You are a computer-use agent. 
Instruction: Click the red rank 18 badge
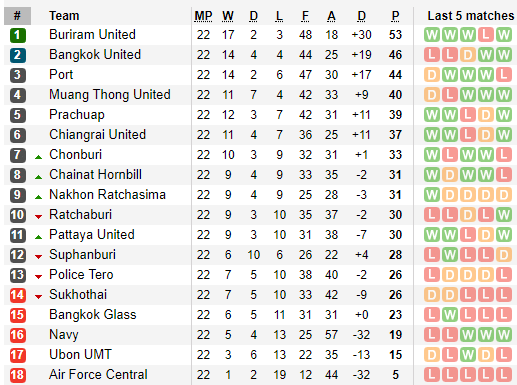click(18, 375)
